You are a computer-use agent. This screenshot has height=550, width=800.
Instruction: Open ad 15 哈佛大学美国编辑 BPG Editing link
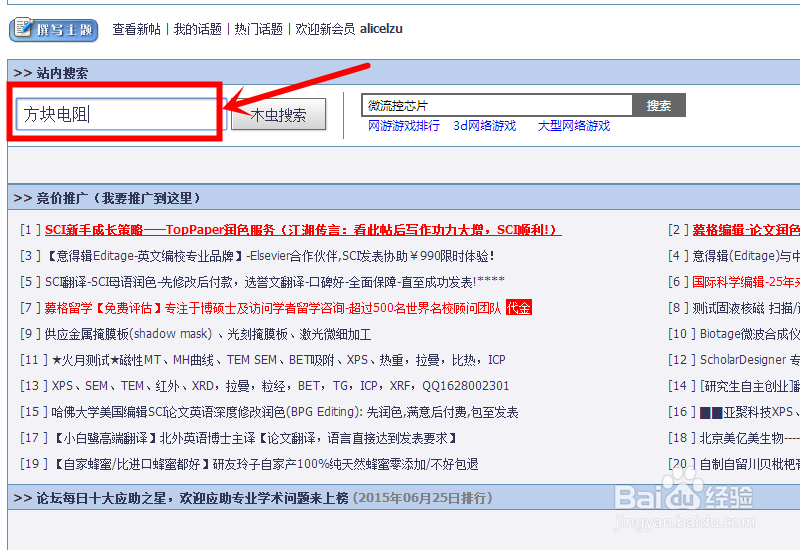285,412
